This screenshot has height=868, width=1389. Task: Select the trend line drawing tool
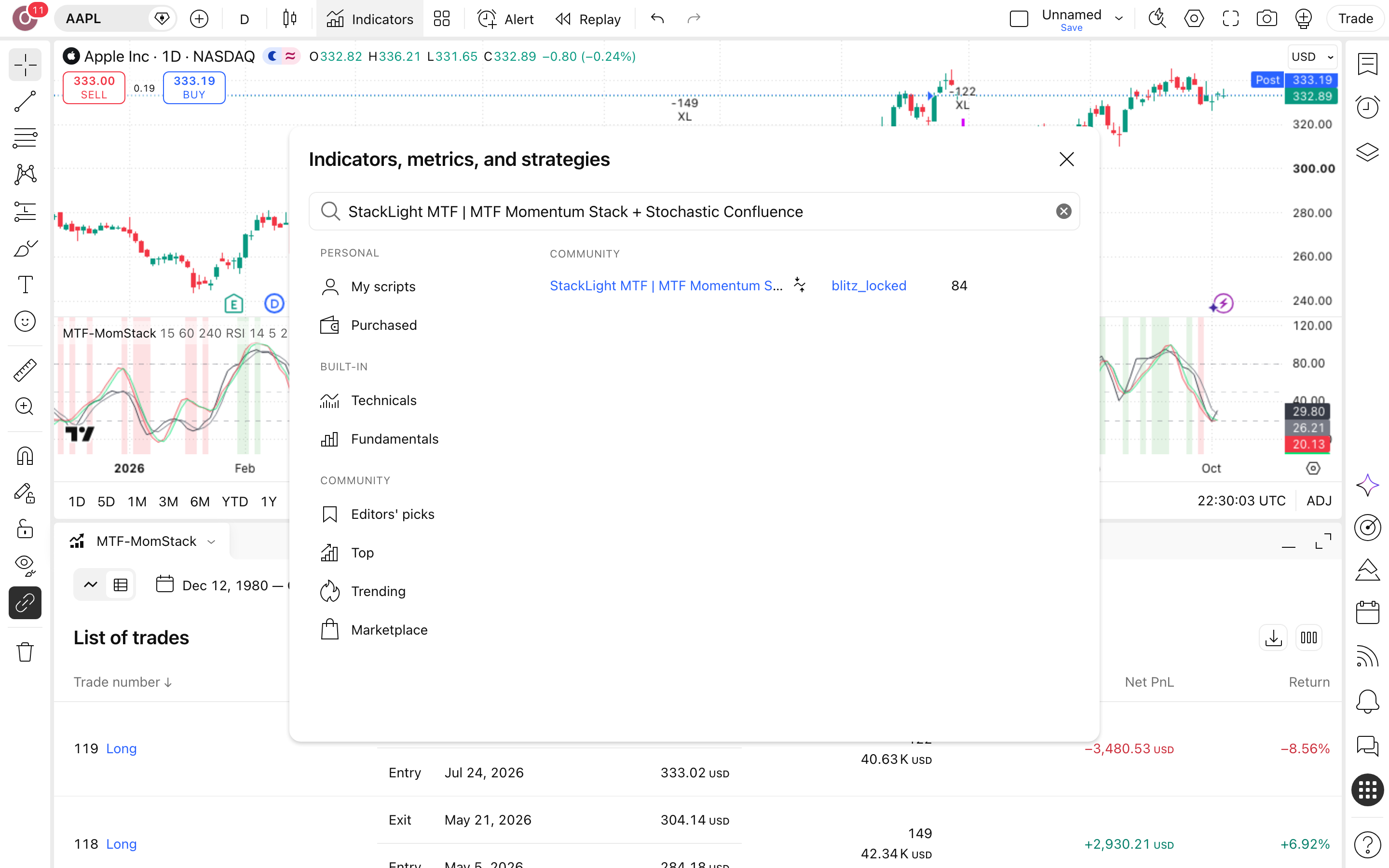point(25,101)
